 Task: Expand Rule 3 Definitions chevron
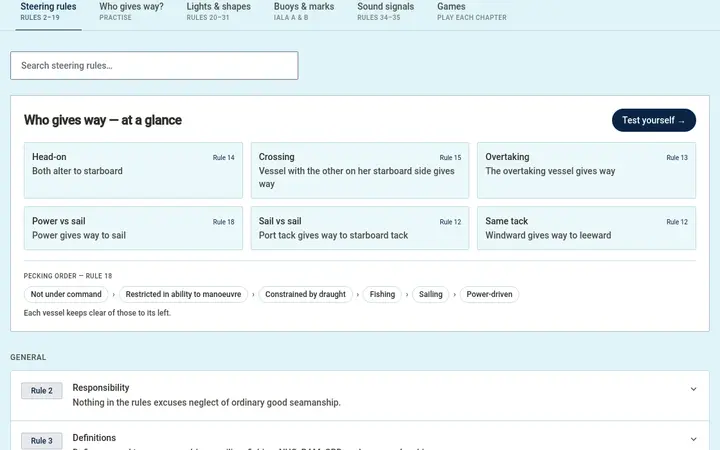(693, 439)
